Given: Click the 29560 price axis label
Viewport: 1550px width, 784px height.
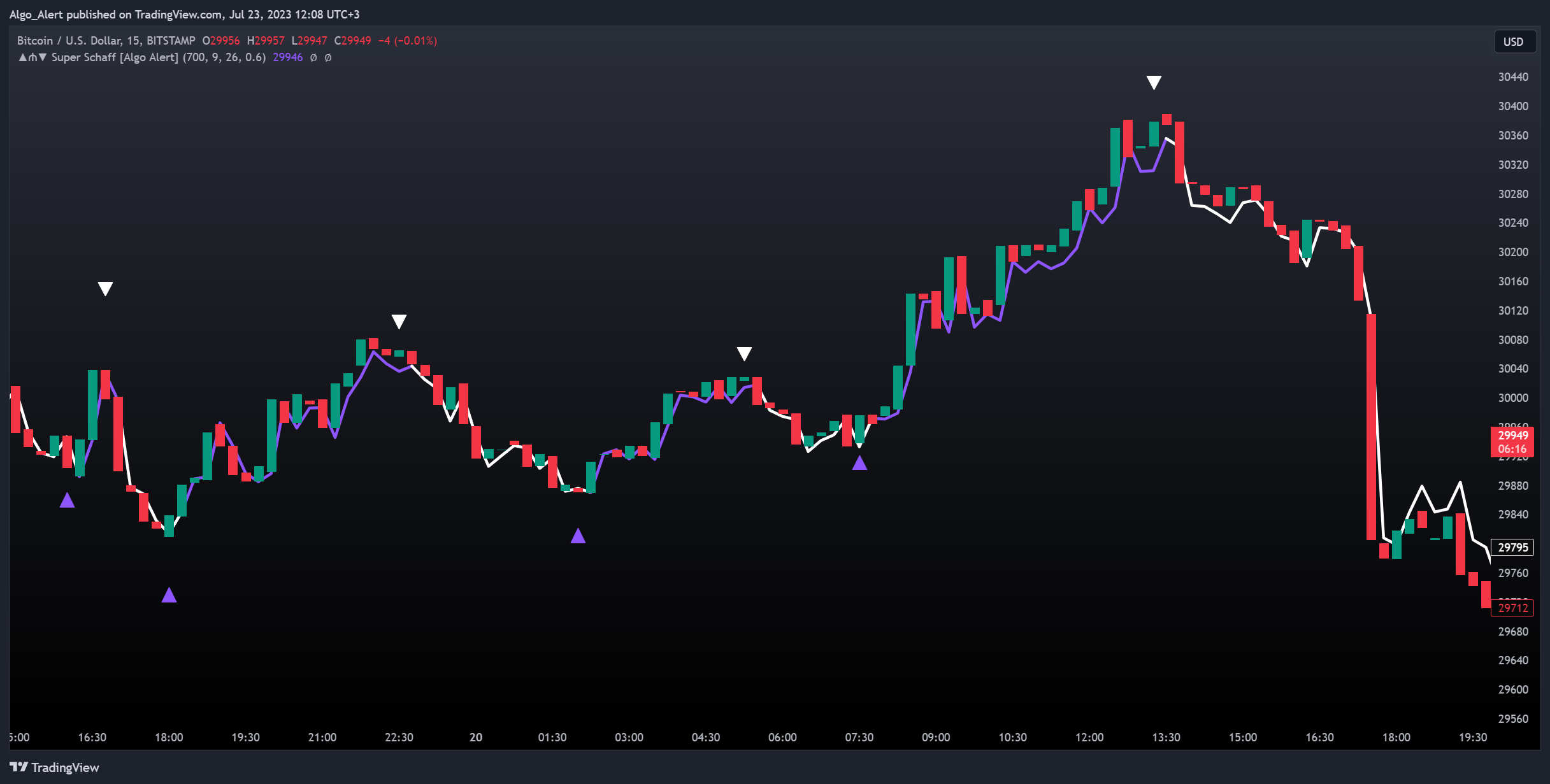Looking at the screenshot, I should 1513,719.
